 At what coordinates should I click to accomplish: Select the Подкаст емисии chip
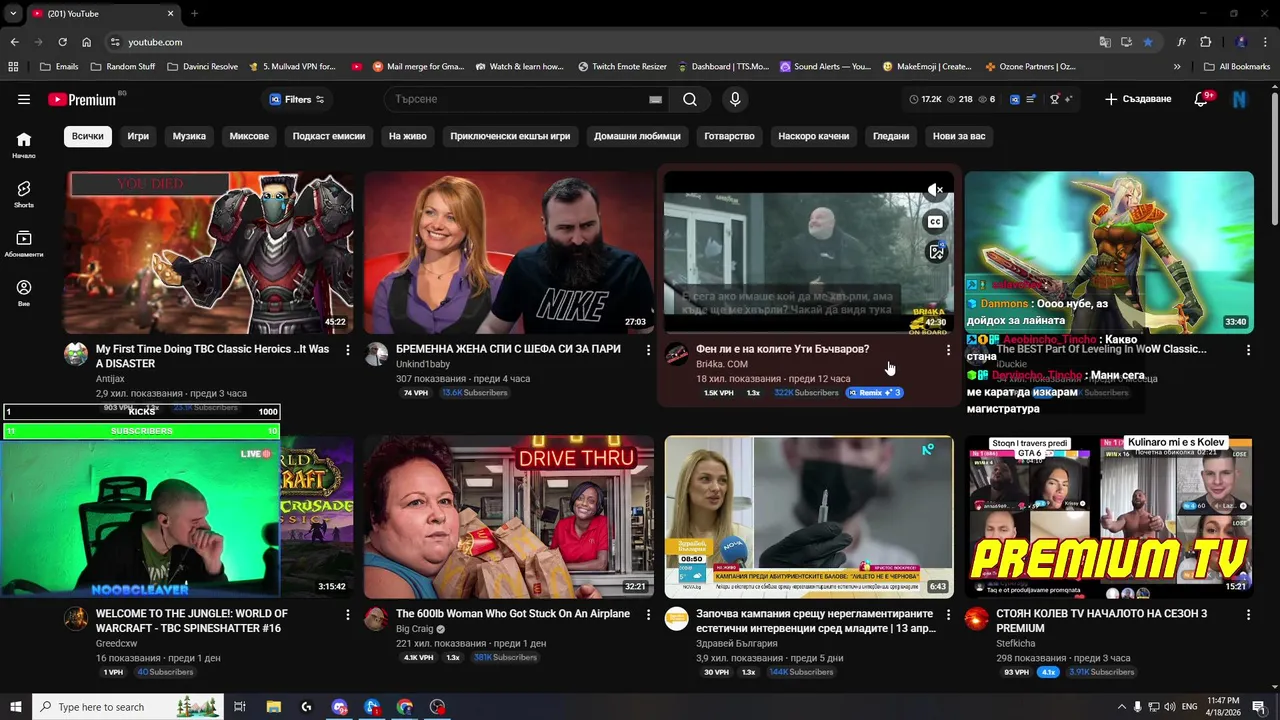[328, 136]
